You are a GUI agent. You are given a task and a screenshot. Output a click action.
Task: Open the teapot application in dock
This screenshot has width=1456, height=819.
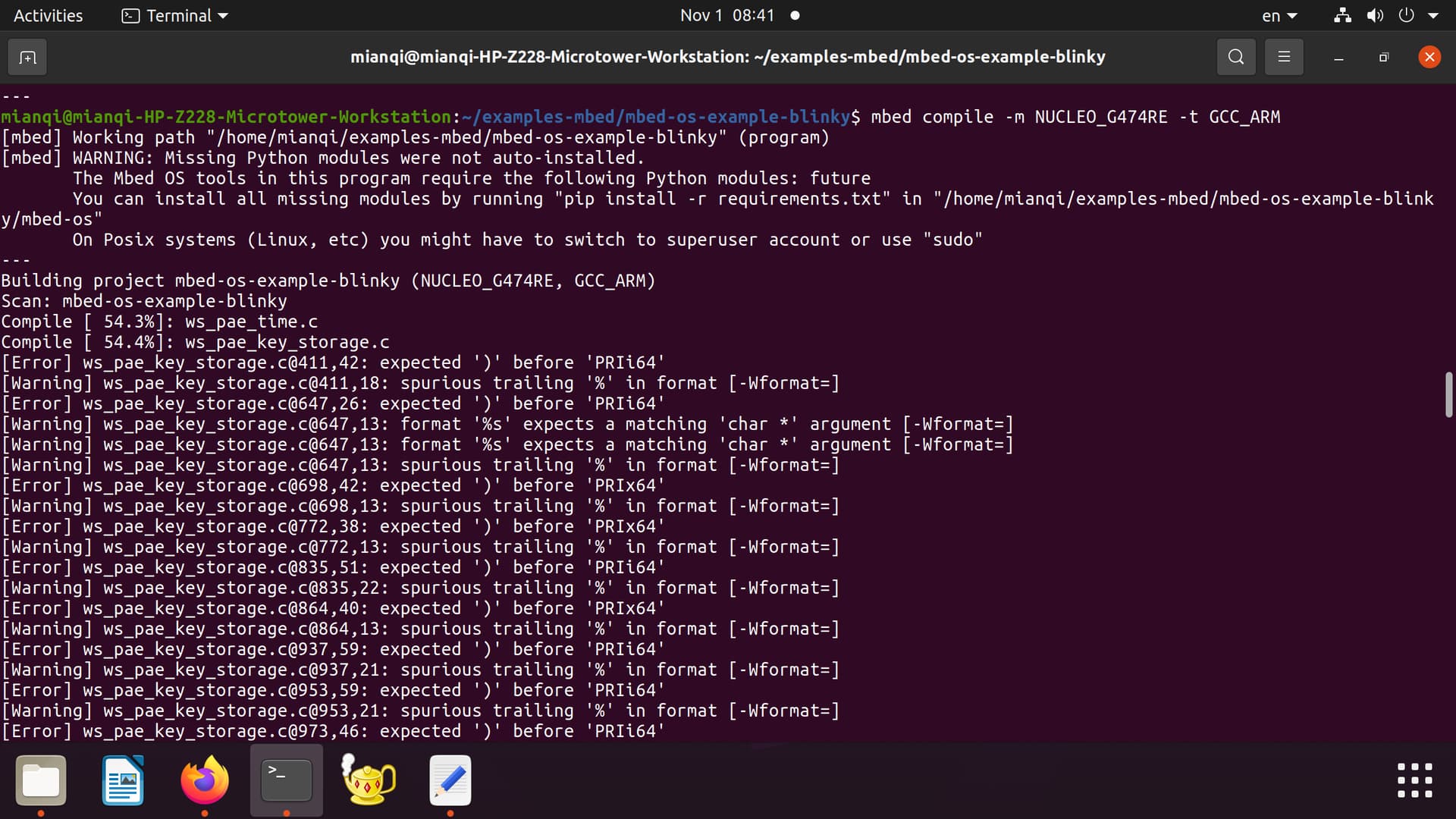click(x=369, y=780)
